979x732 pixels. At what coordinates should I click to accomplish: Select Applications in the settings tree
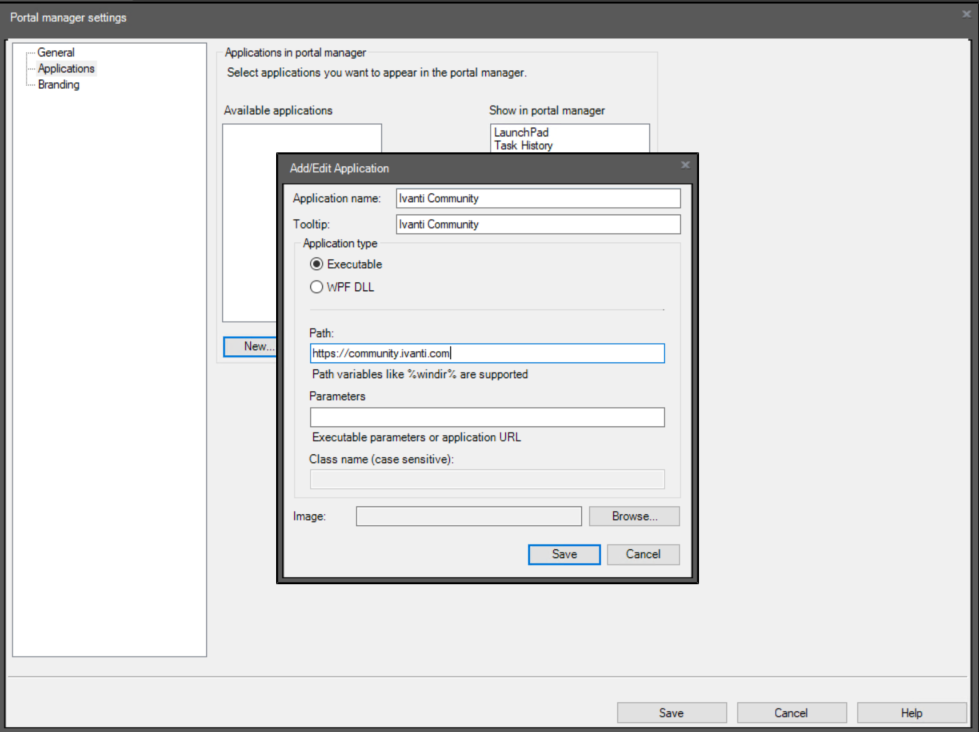65,68
